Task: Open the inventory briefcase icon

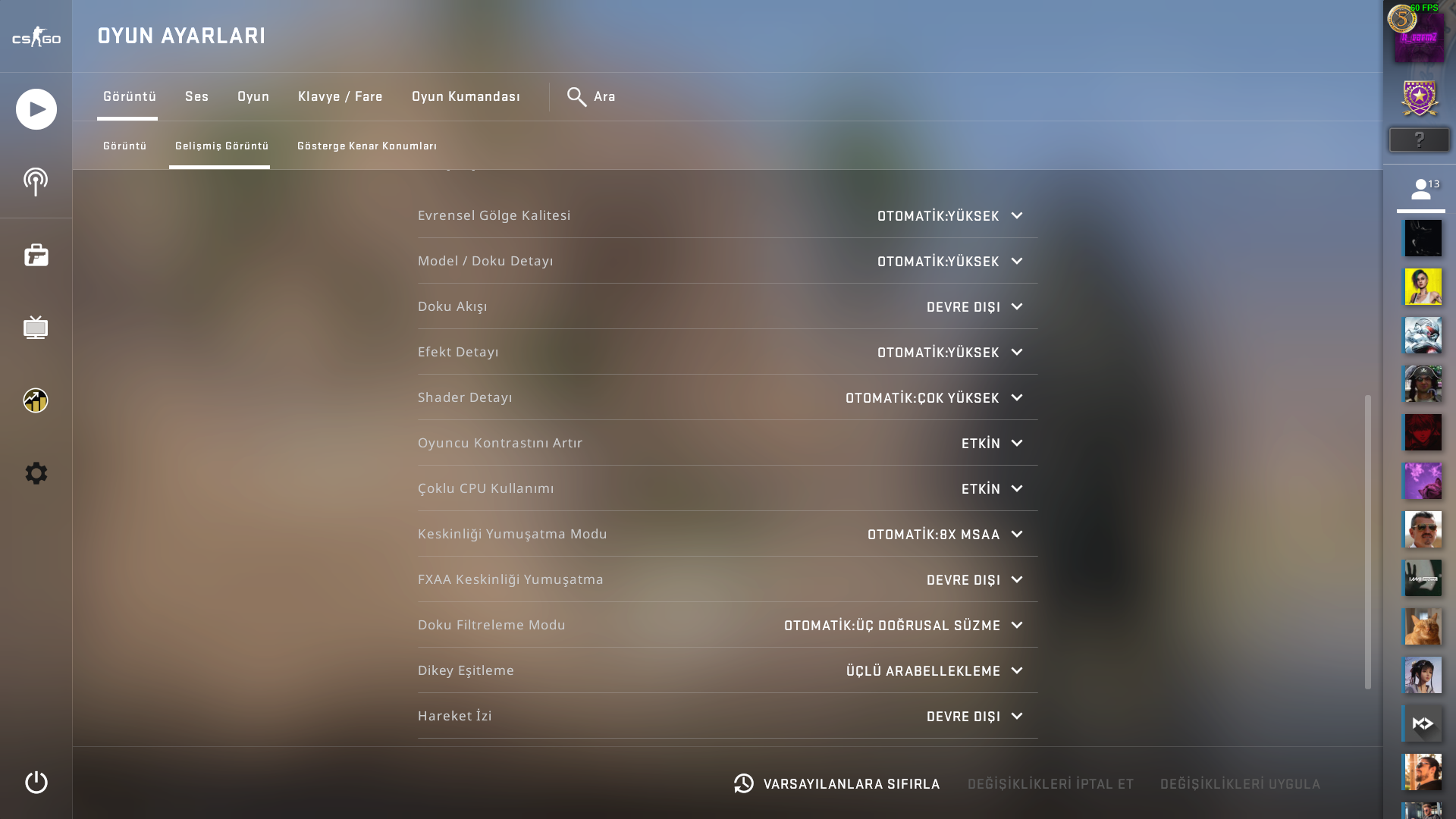Action: click(36, 255)
